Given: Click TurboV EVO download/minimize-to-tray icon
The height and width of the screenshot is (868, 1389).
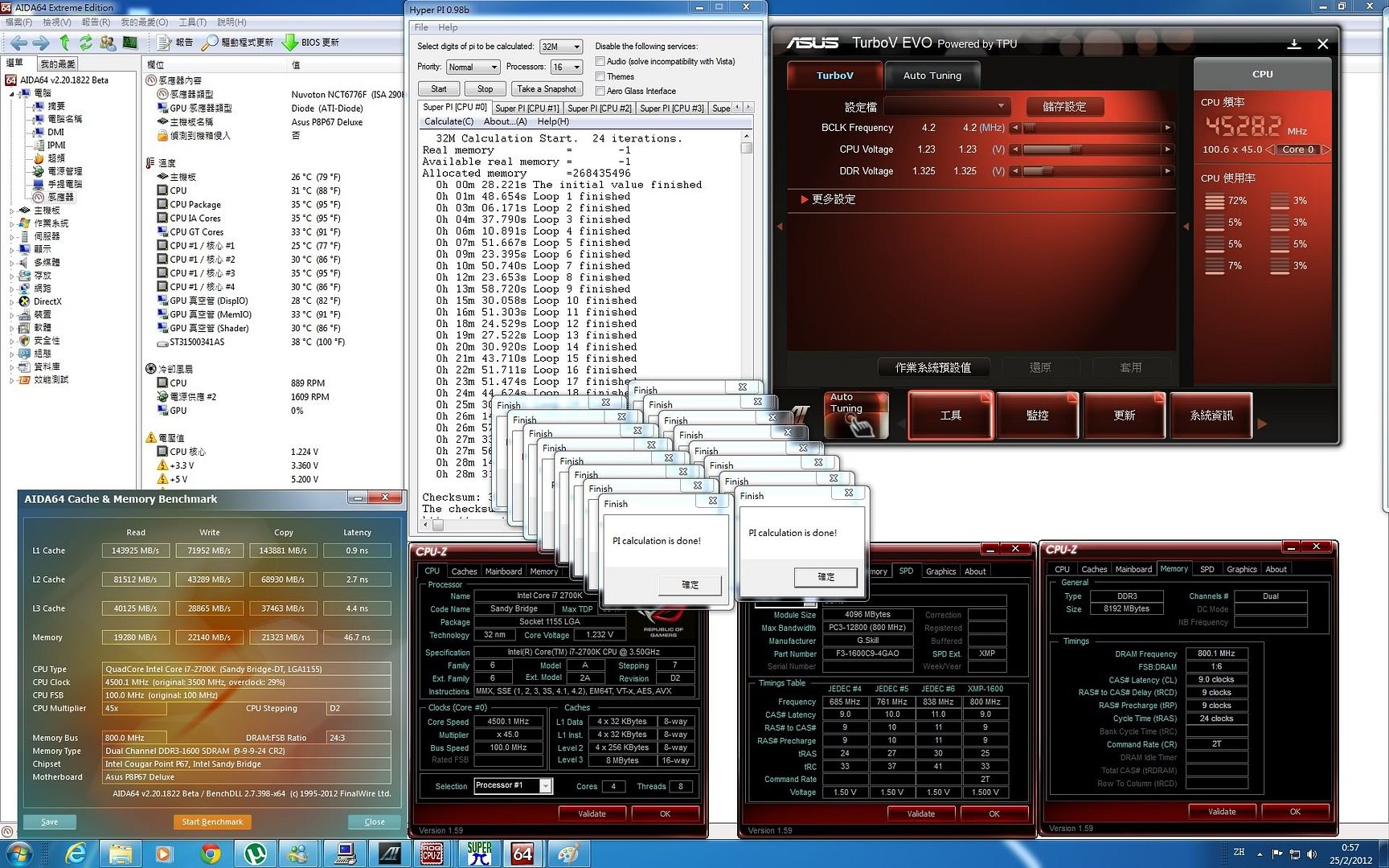Looking at the screenshot, I should [x=1294, y=43].
